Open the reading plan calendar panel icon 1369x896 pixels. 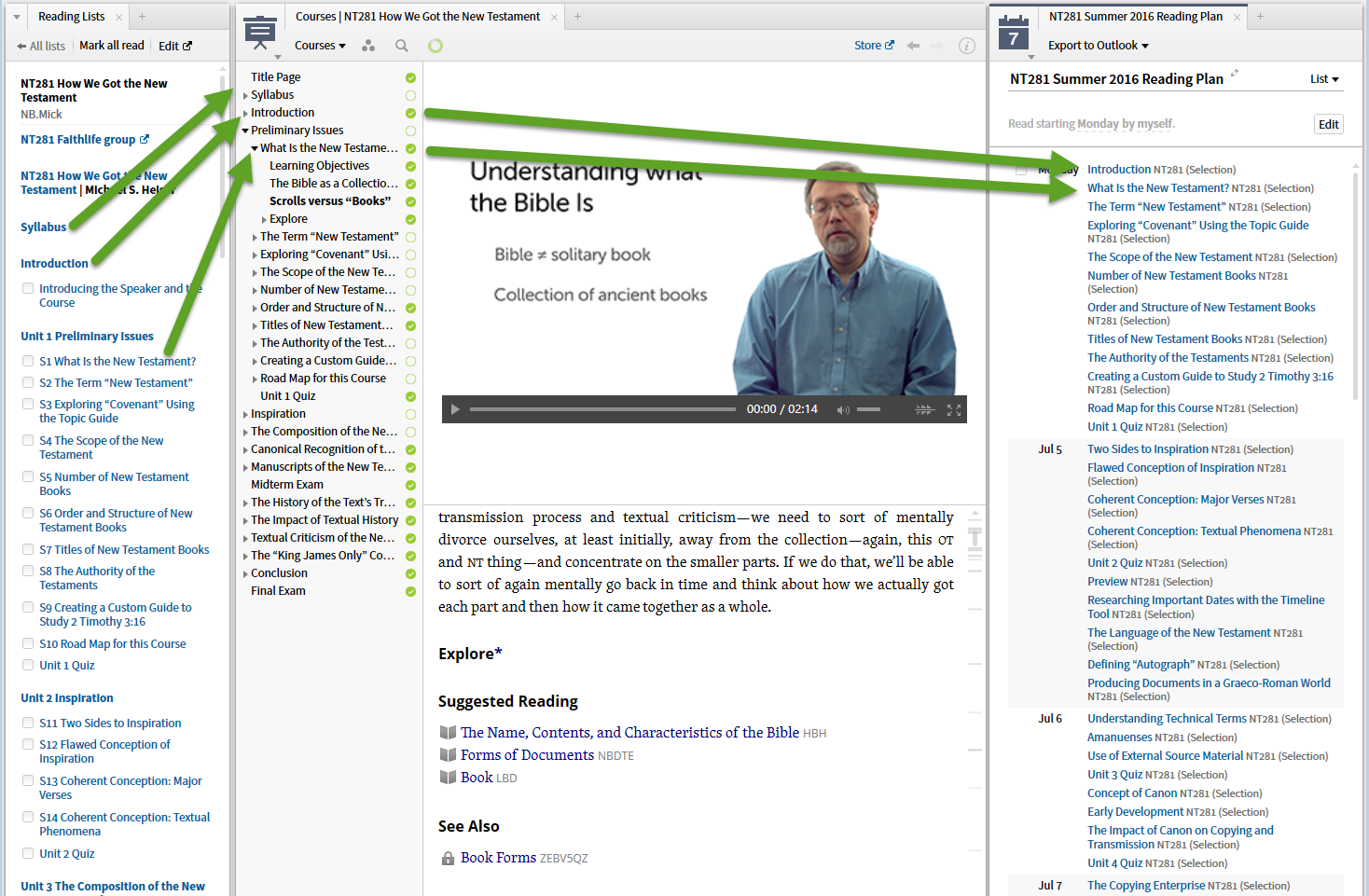click(x=1014, y=33)
